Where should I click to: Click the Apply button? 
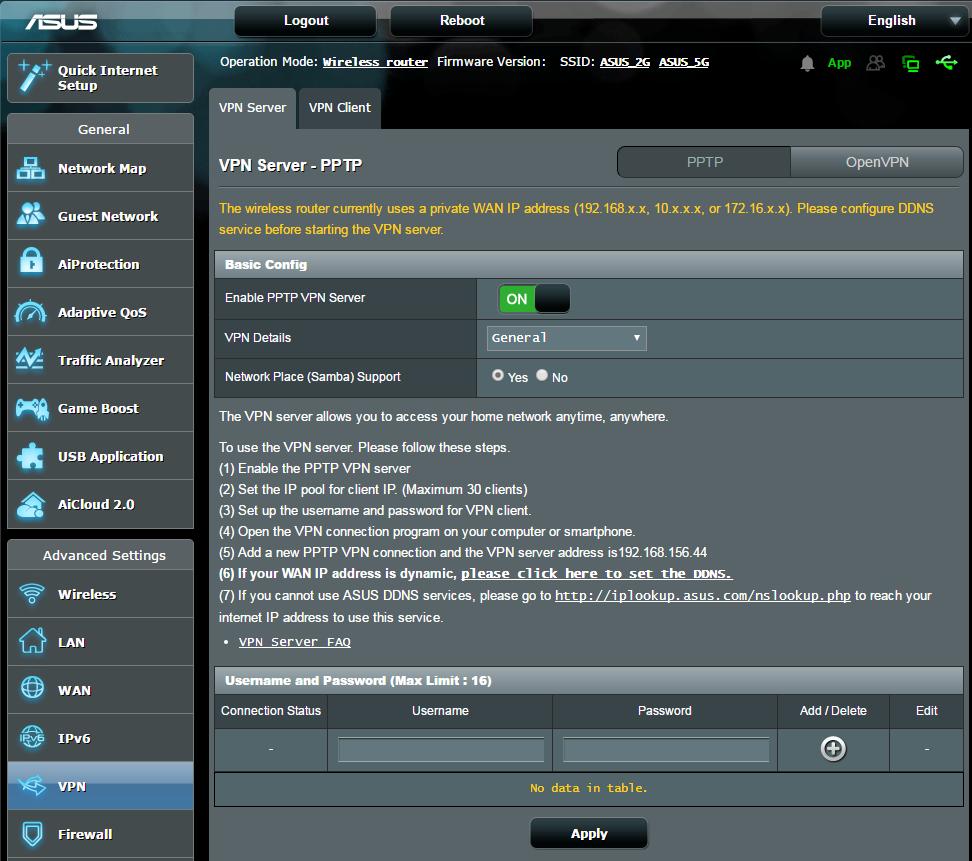[589, 834]
